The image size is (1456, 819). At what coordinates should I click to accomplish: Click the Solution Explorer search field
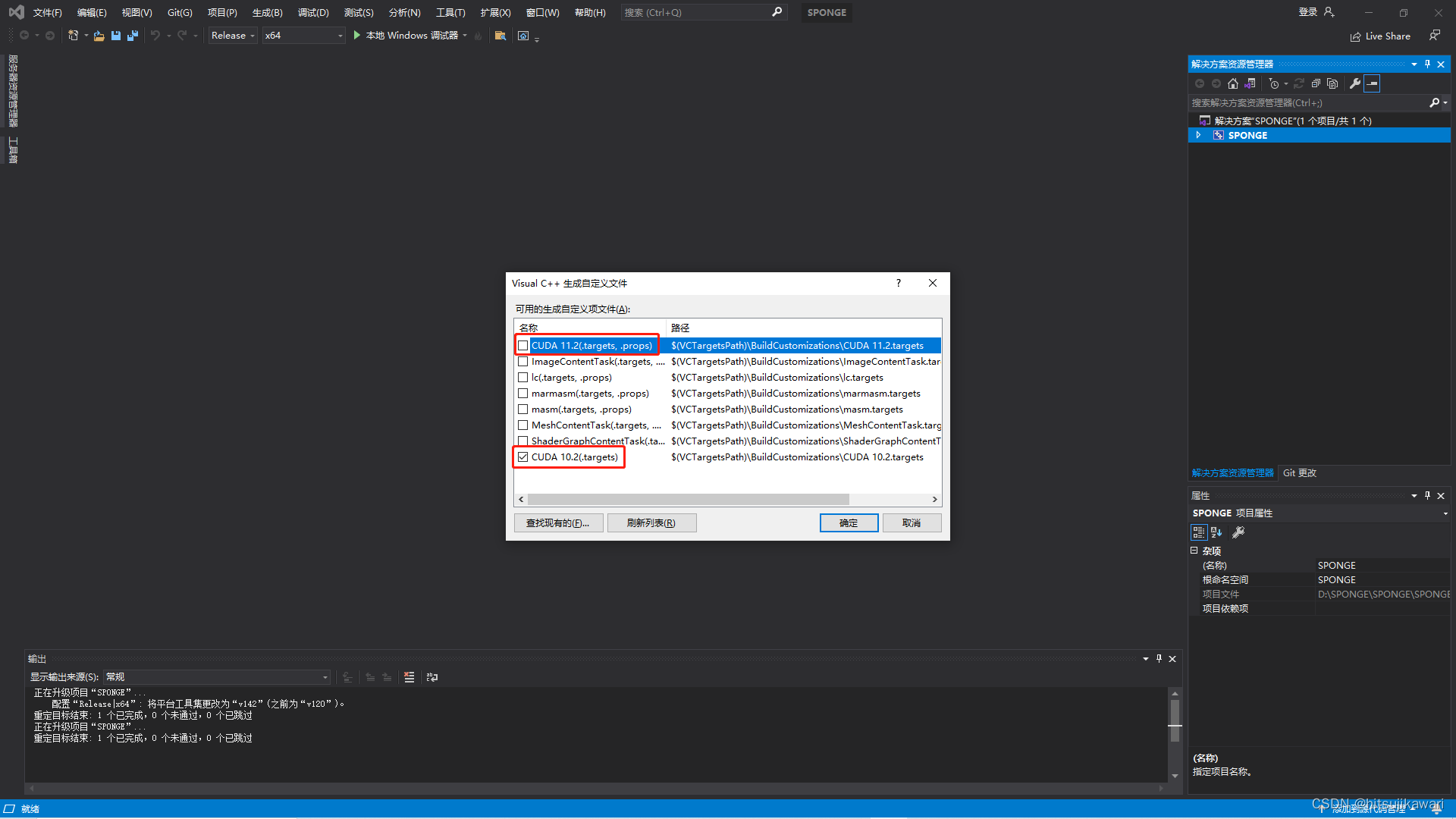(x=1308, y=102)
